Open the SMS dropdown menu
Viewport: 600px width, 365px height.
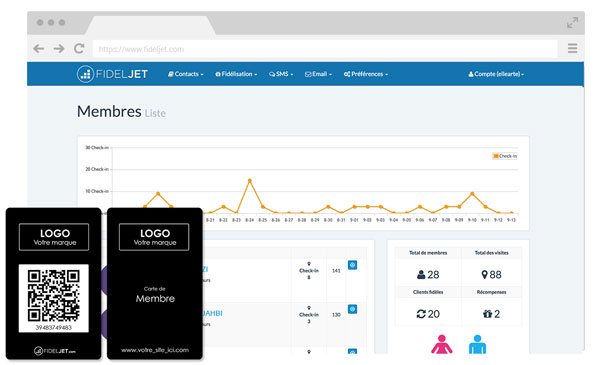tap(281, 74)
